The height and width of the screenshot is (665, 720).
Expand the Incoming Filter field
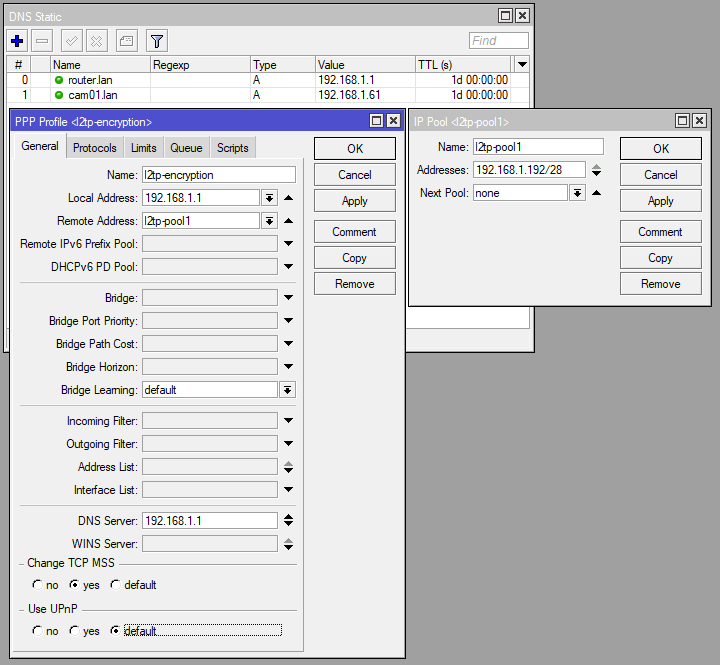point(288,421)
